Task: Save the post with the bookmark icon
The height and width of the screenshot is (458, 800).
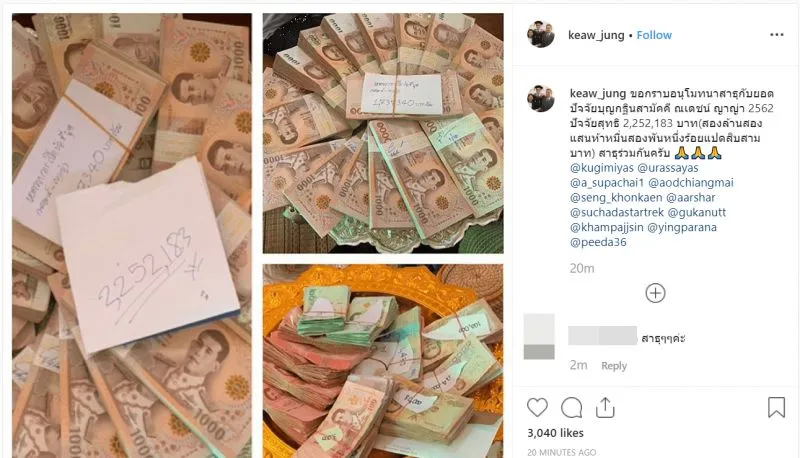Action: click(776, 408)
